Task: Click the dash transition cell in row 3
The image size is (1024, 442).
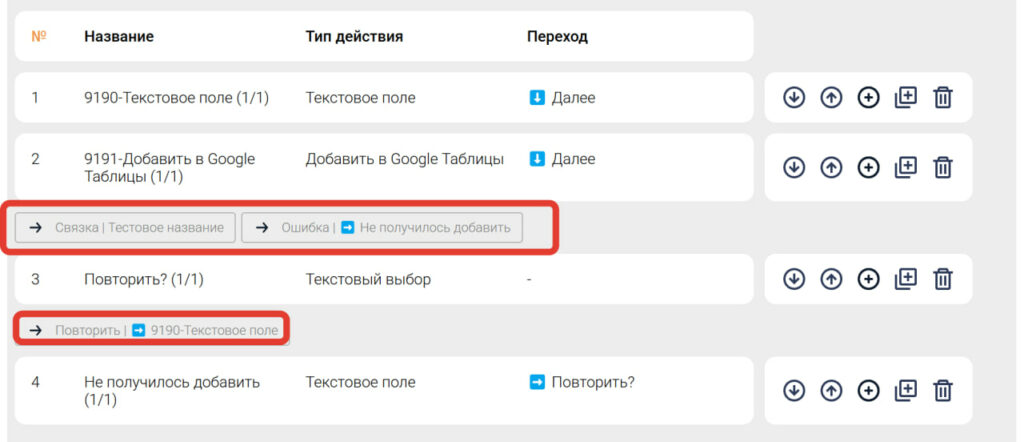Action: coord(529,279)
